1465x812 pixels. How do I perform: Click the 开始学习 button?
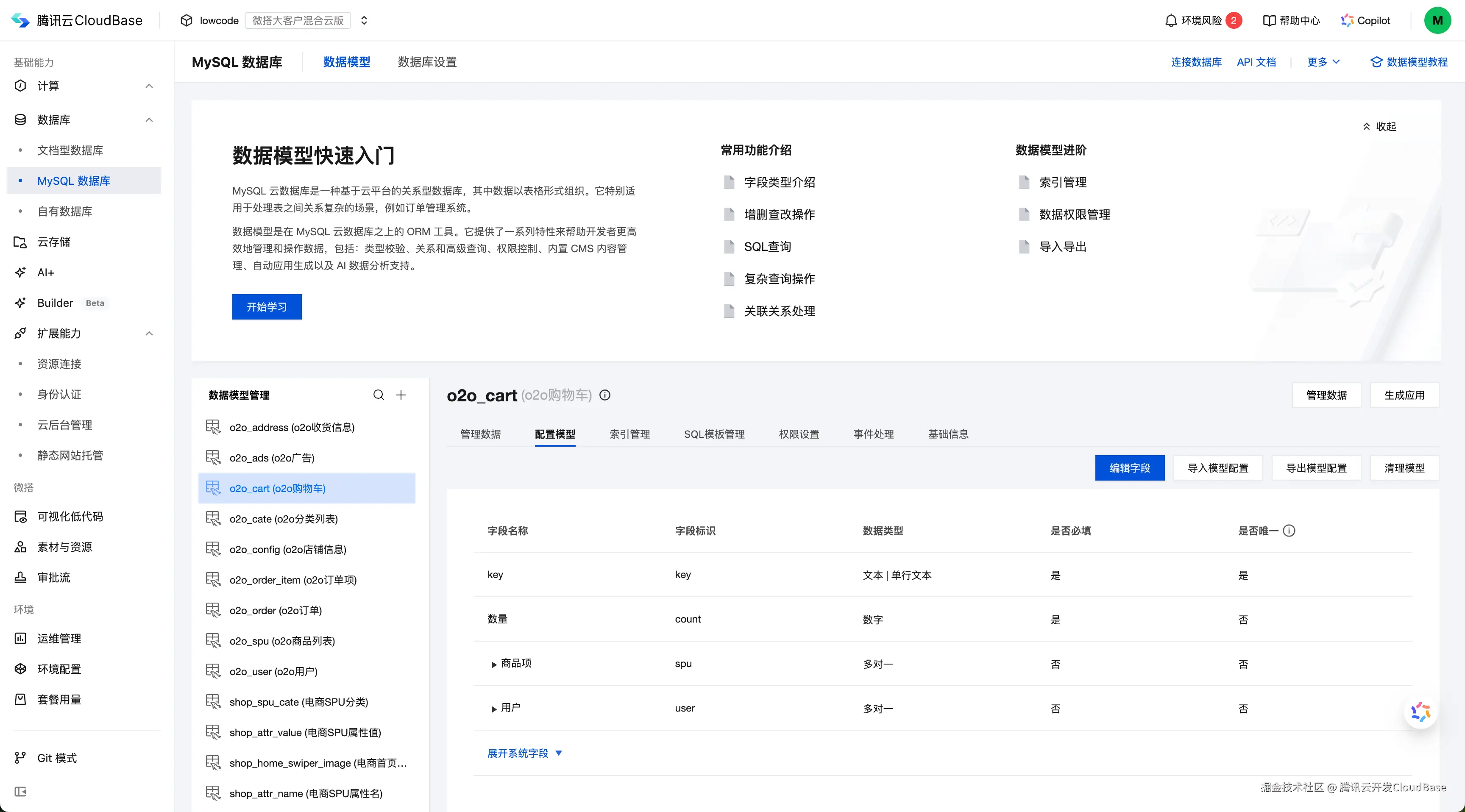266,306
